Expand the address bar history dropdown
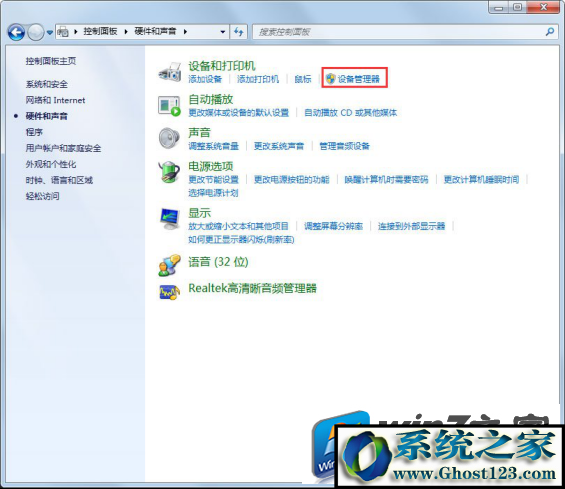This screenshot has height=489, width=565. point(223,32)
